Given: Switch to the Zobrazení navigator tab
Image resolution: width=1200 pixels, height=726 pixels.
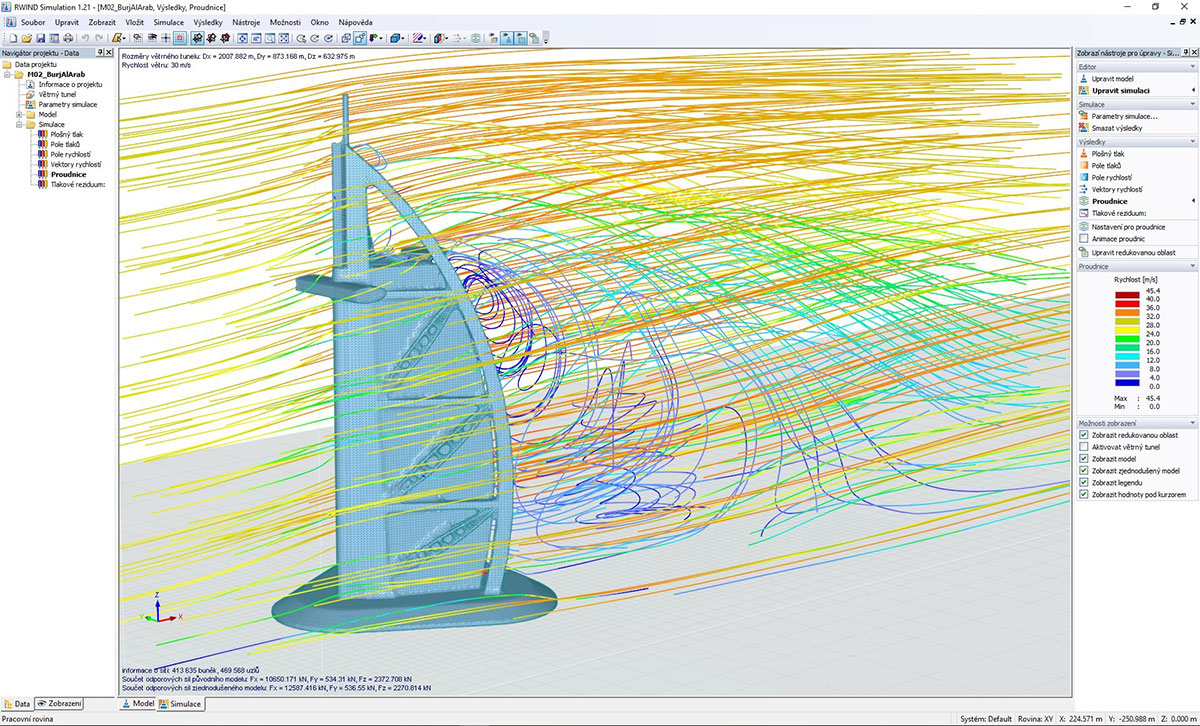Looking at the screenshot, I should 60,704.
